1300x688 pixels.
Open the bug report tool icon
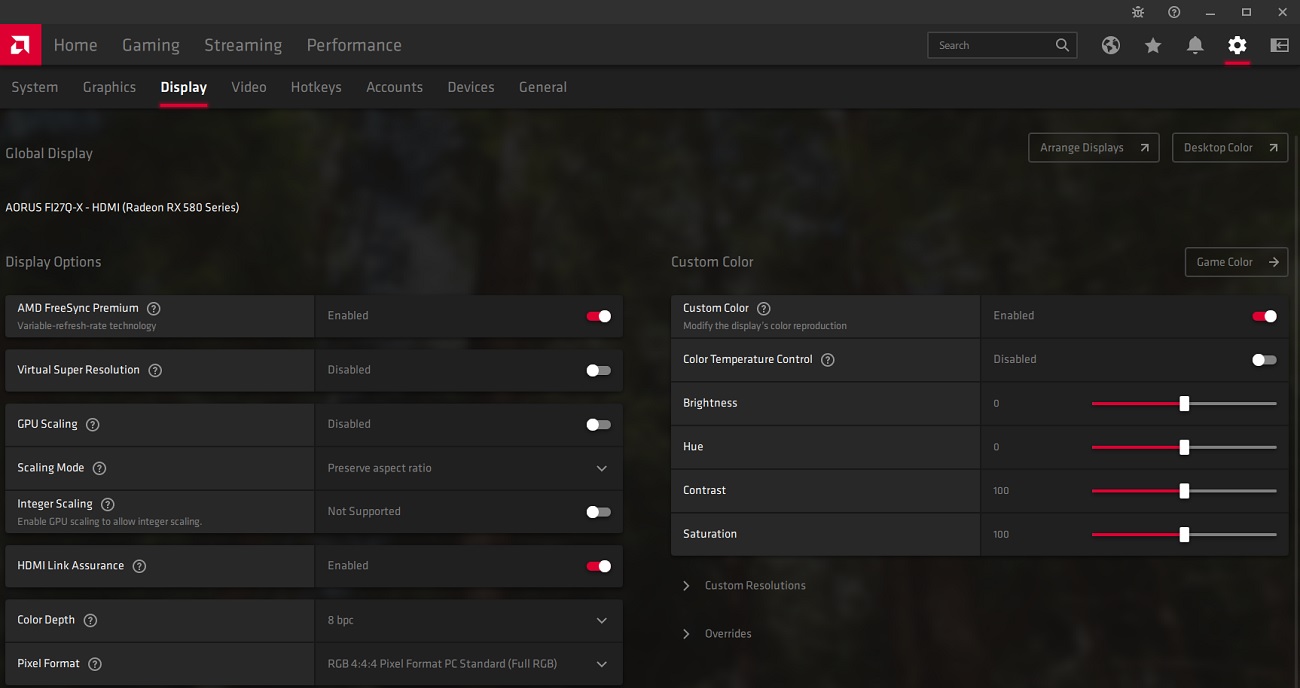[x=1138, y=12]
